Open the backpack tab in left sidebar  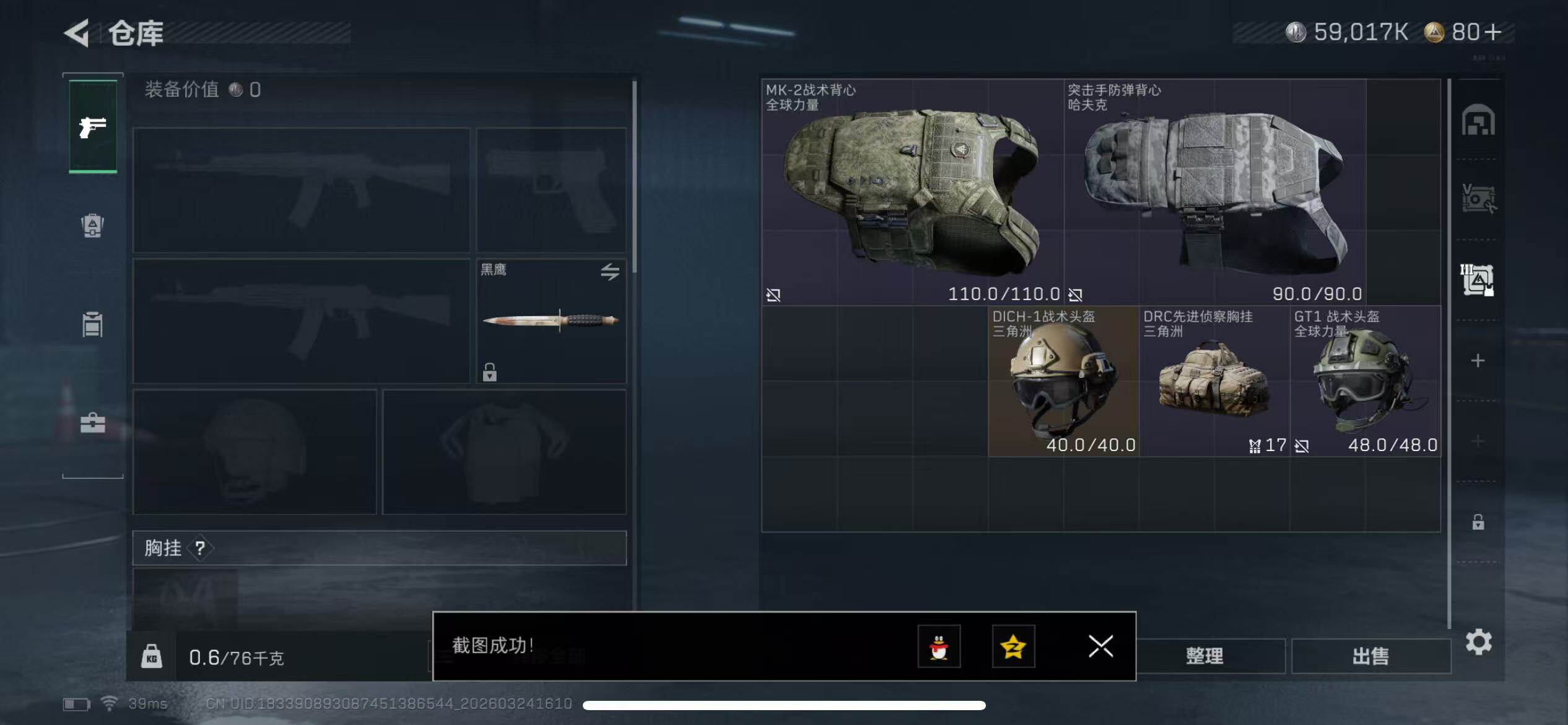[x=92, y=226]
